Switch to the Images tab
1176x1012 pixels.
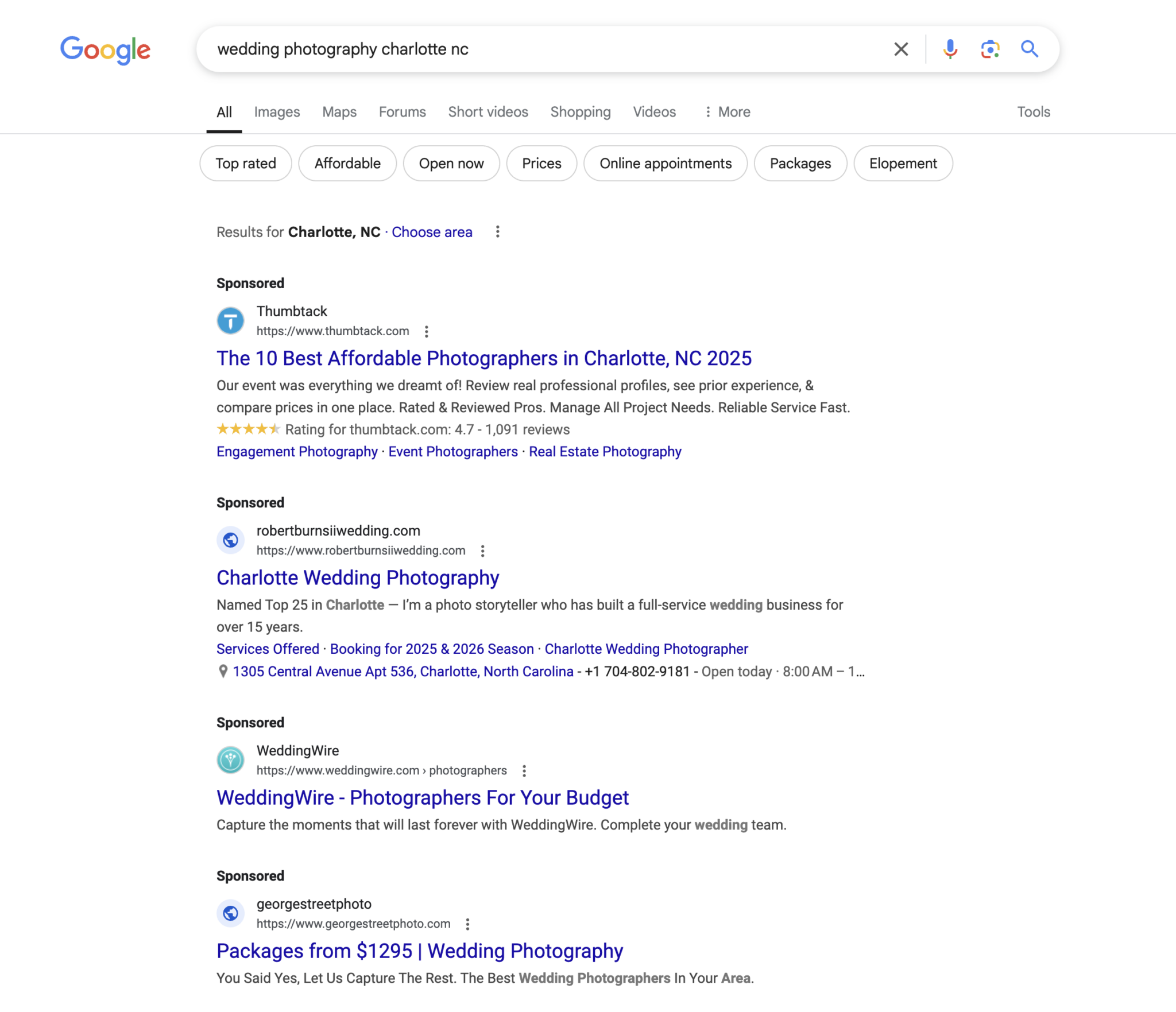click(277, 112)
